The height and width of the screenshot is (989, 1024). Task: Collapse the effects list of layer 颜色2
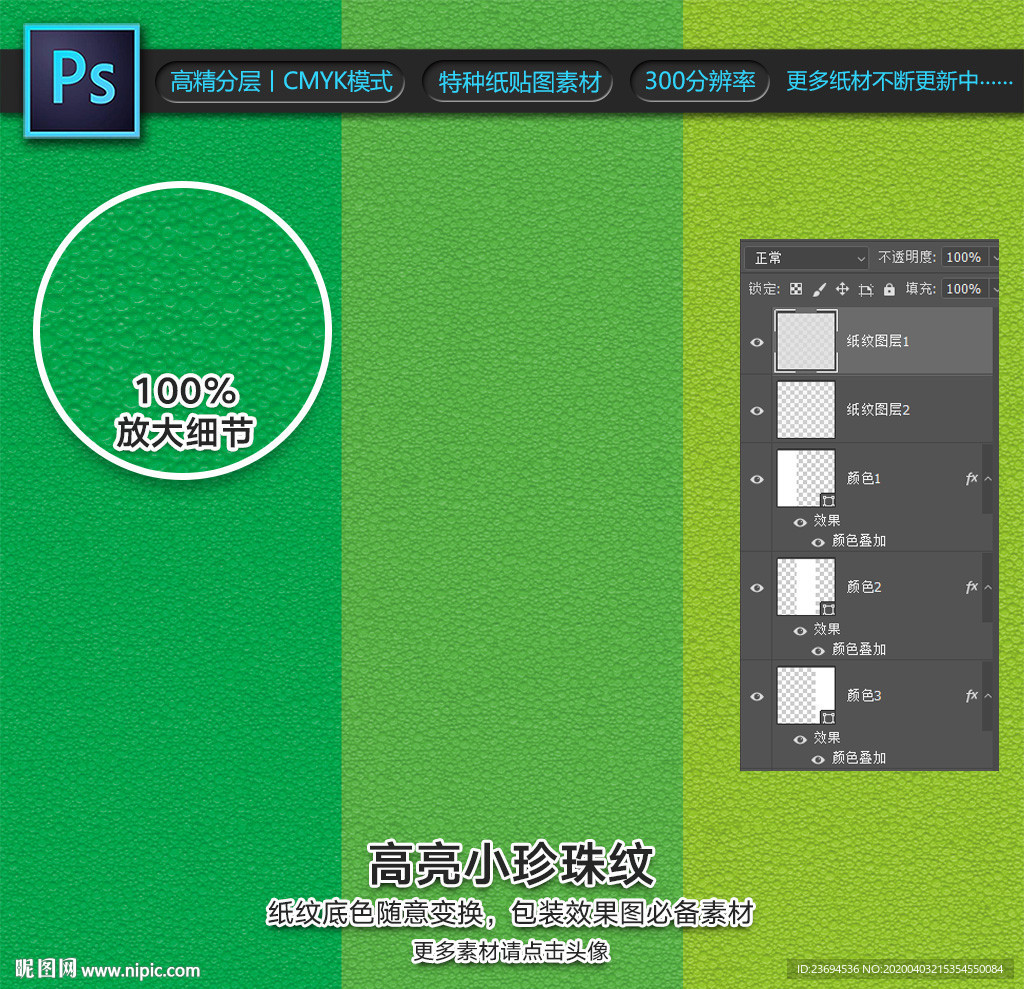click(x=988, y=587)
